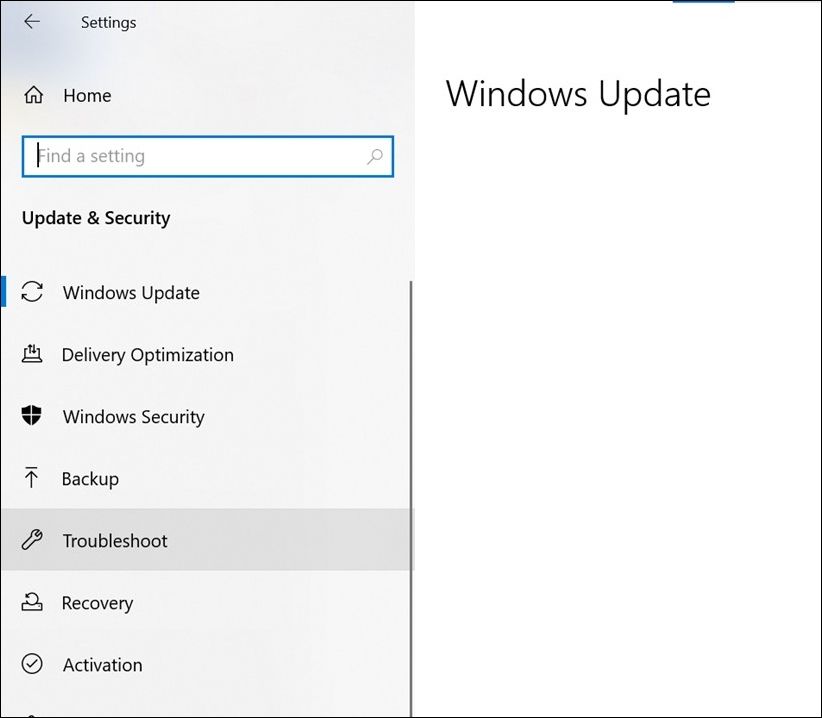Navigate to the Activation page
Screen dimensions: 822x718
tap(102, 665)
